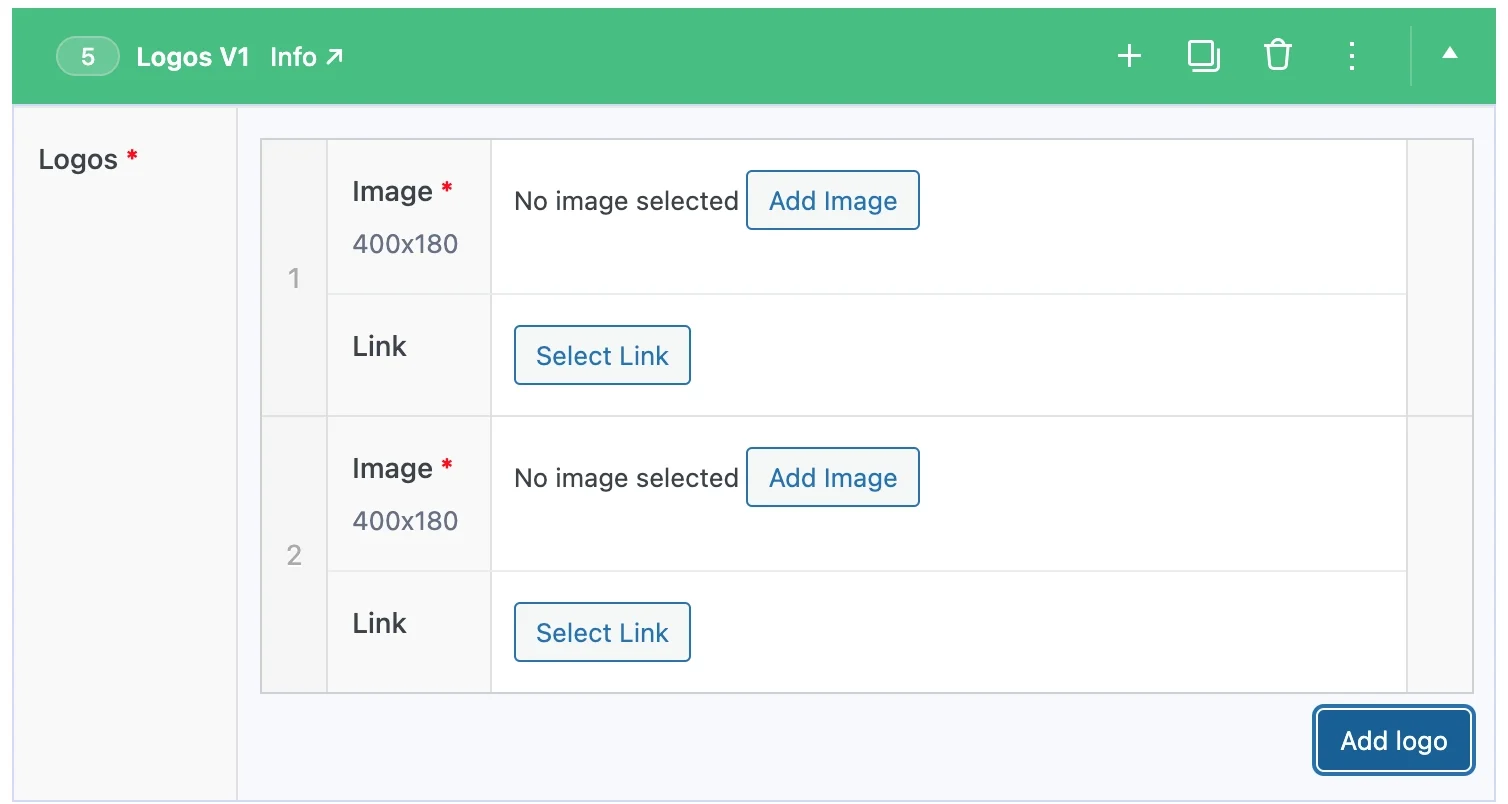Viewport: 1508px width, 804px height.
Task: Choose Select Link in logo row 2
Action: click(x=602, y=632)
